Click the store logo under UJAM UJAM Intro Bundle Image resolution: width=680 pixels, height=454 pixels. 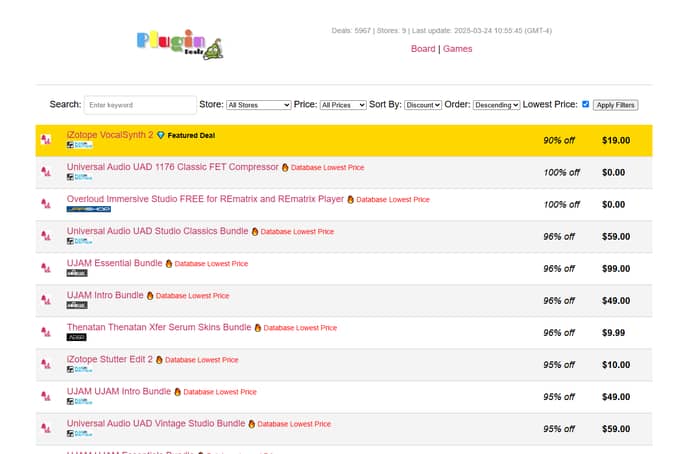pos(80,402)
